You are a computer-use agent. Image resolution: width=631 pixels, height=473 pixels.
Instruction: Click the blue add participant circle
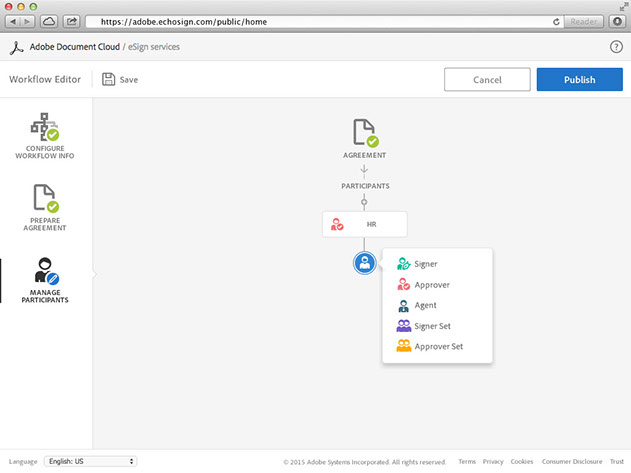pyautogui.click(x=365, y=263)
